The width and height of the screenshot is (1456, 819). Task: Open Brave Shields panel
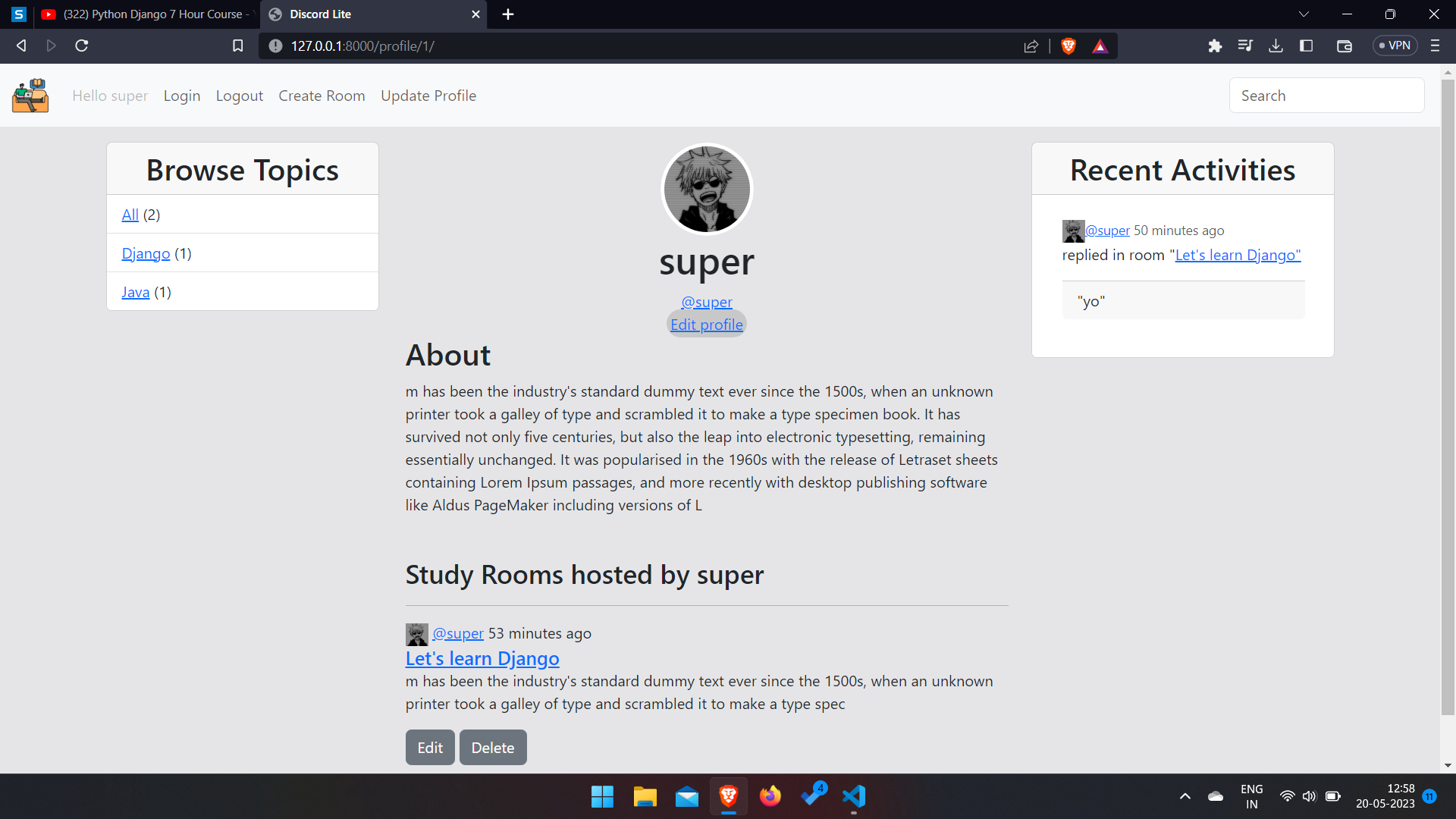[x=1068, y=45]
